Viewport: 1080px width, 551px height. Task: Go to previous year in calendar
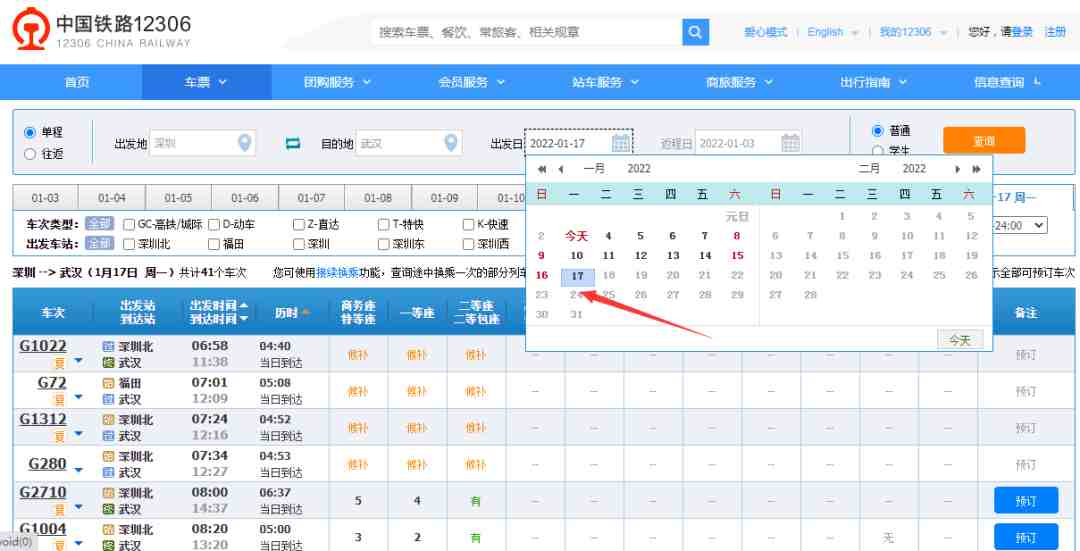[x=542, y=169]
